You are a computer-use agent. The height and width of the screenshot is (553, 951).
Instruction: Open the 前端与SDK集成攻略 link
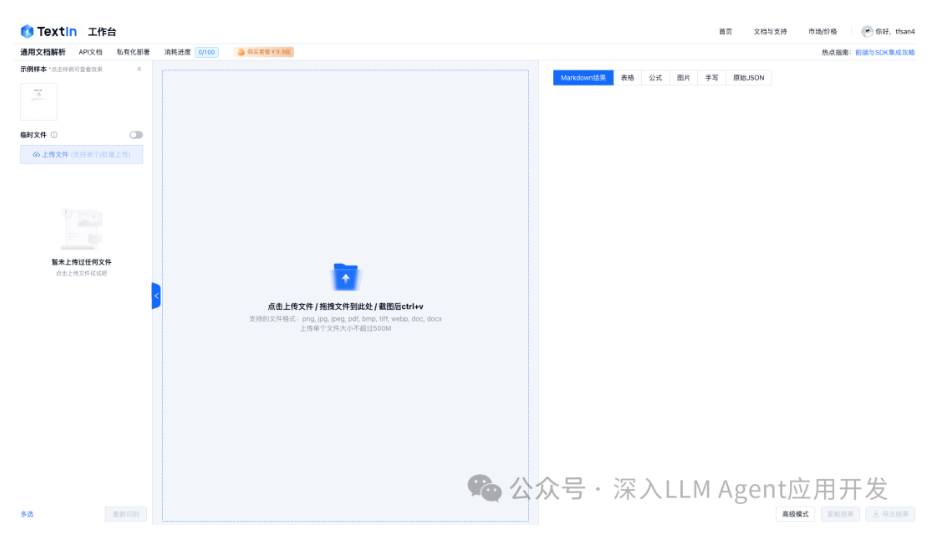tap(885, 52)
